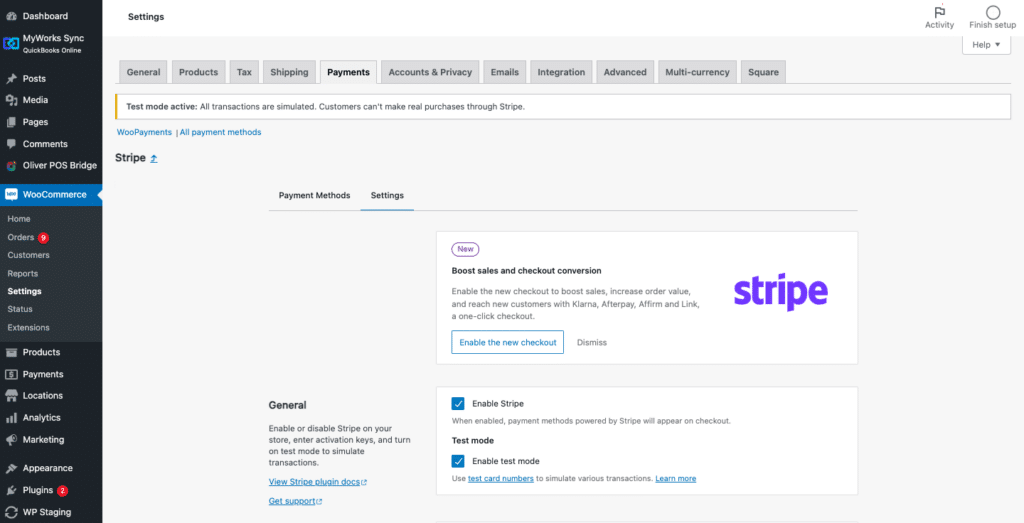The image size is (1024, 523).
Task: Switch to Stripe Payment Methods tab
Action: (314, 195)
